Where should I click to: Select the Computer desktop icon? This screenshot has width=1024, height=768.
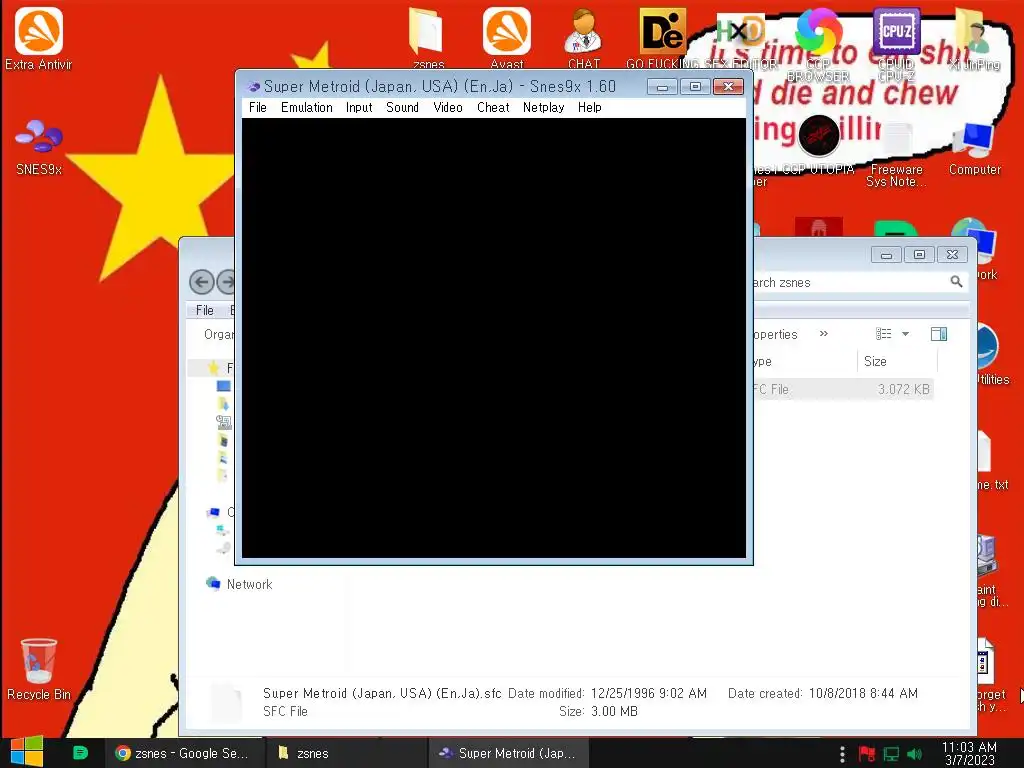pyautogui.click(x=974, y=148)
